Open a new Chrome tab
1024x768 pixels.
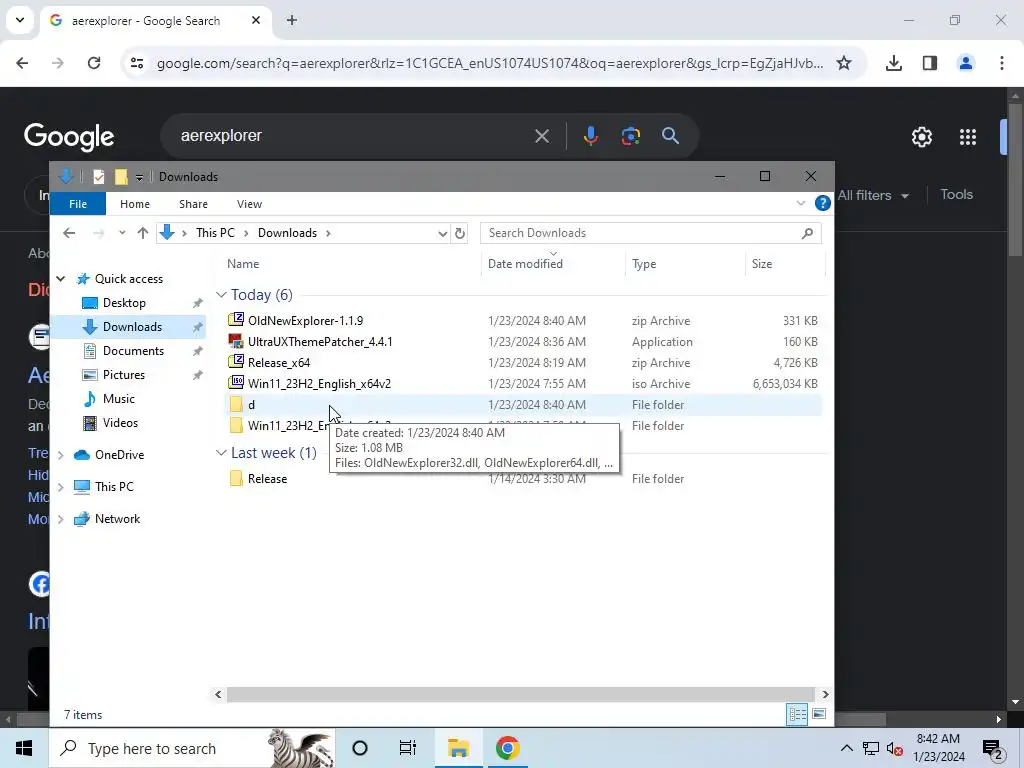(x=292, y=20)
